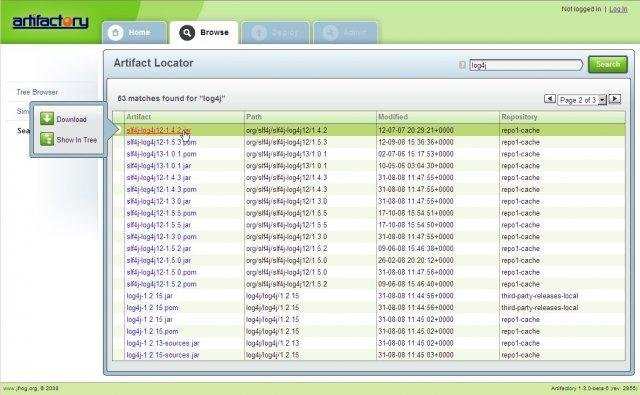
Task: Click the Artifactory version footer text
Action: (594, 388)
